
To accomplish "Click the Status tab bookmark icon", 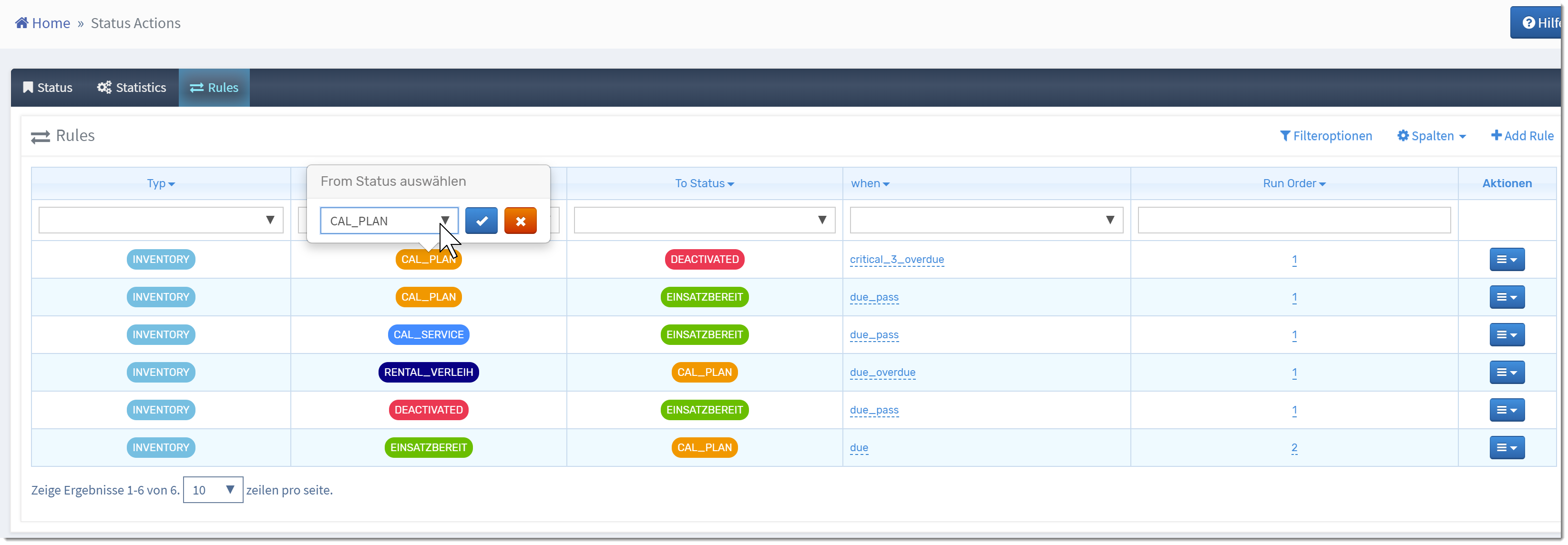I will 28,88.
